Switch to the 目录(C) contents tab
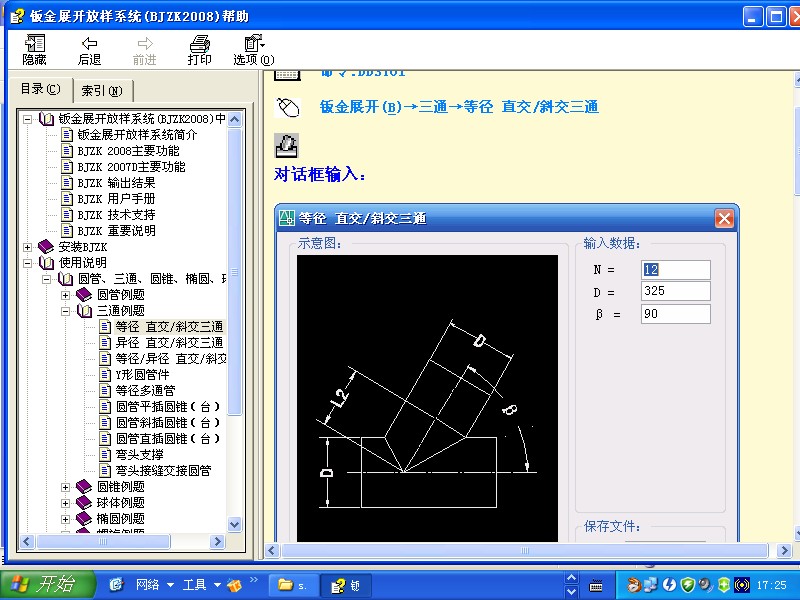Screen dimensions: 800x600 click(x=40, y=89)
